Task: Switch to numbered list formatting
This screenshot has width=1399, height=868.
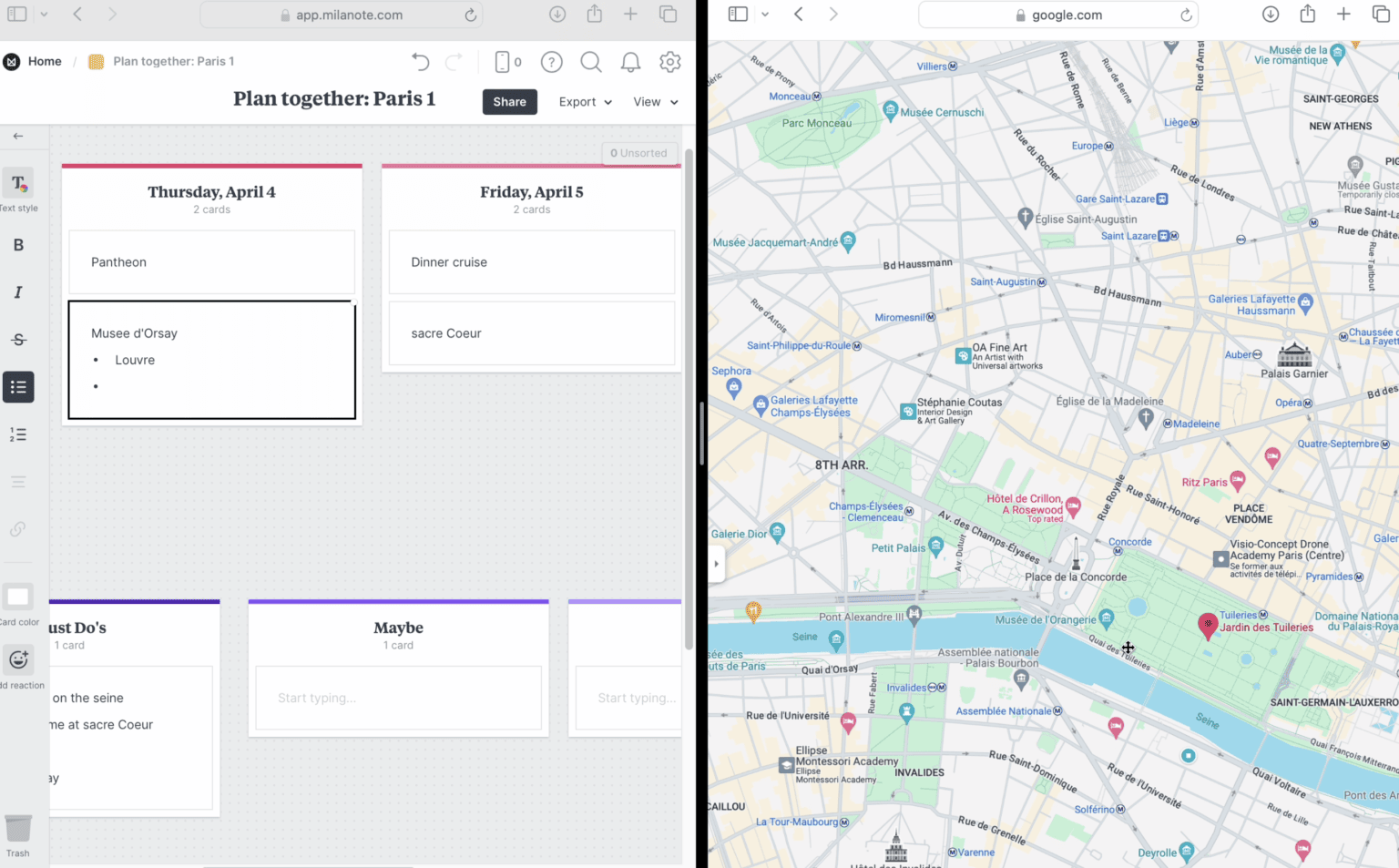Action: [x=18, y=434]
